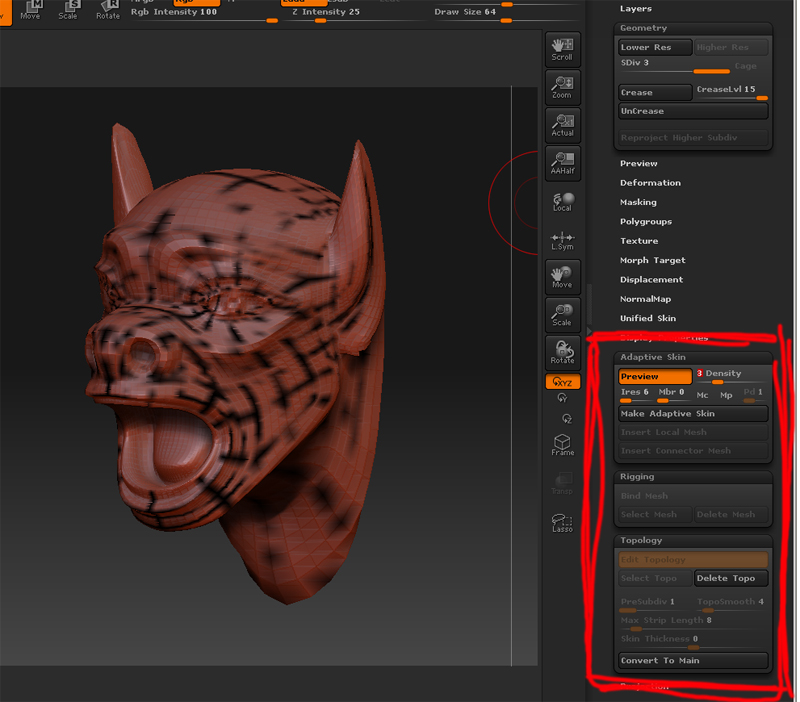Click the Scroll canvas navigation icon
The image size is (800, 702).
coord(562,48)
